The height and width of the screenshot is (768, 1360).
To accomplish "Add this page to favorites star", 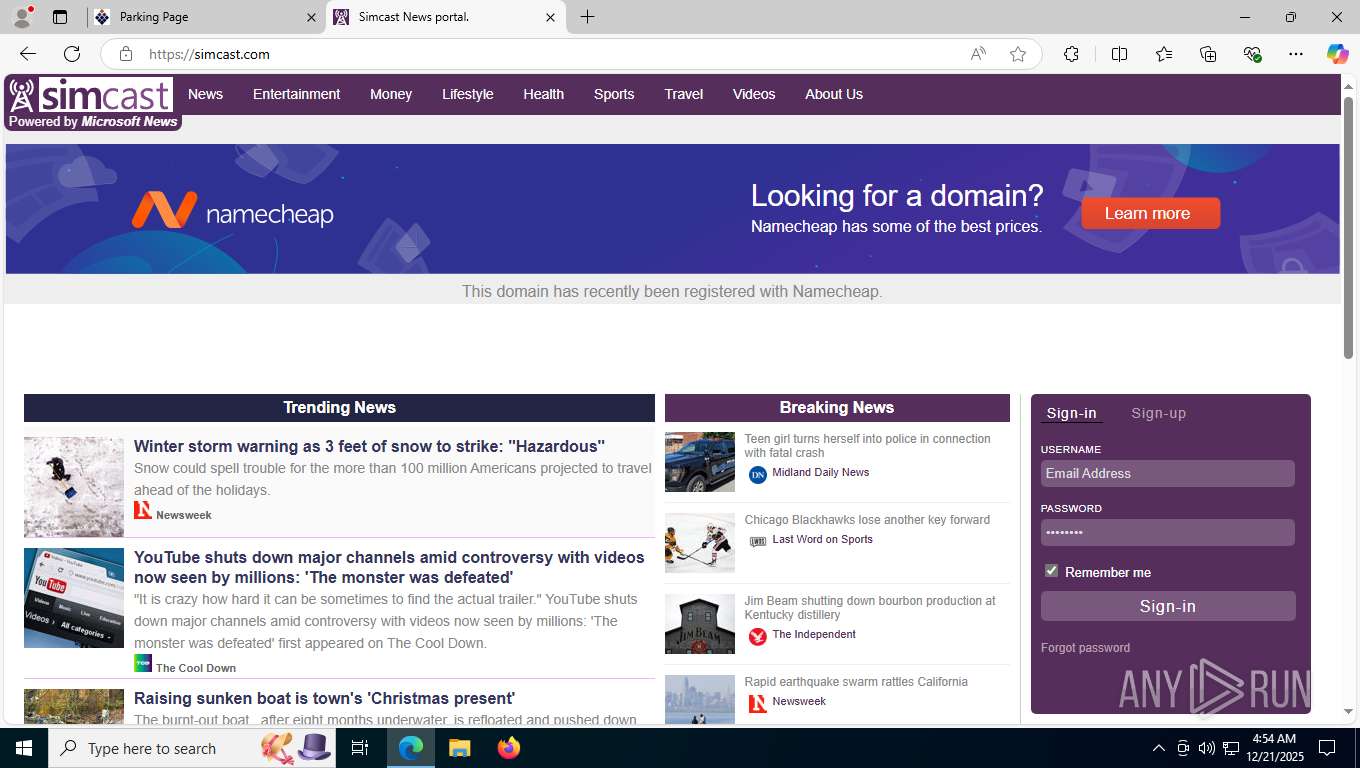I will tap(1018, 54).
